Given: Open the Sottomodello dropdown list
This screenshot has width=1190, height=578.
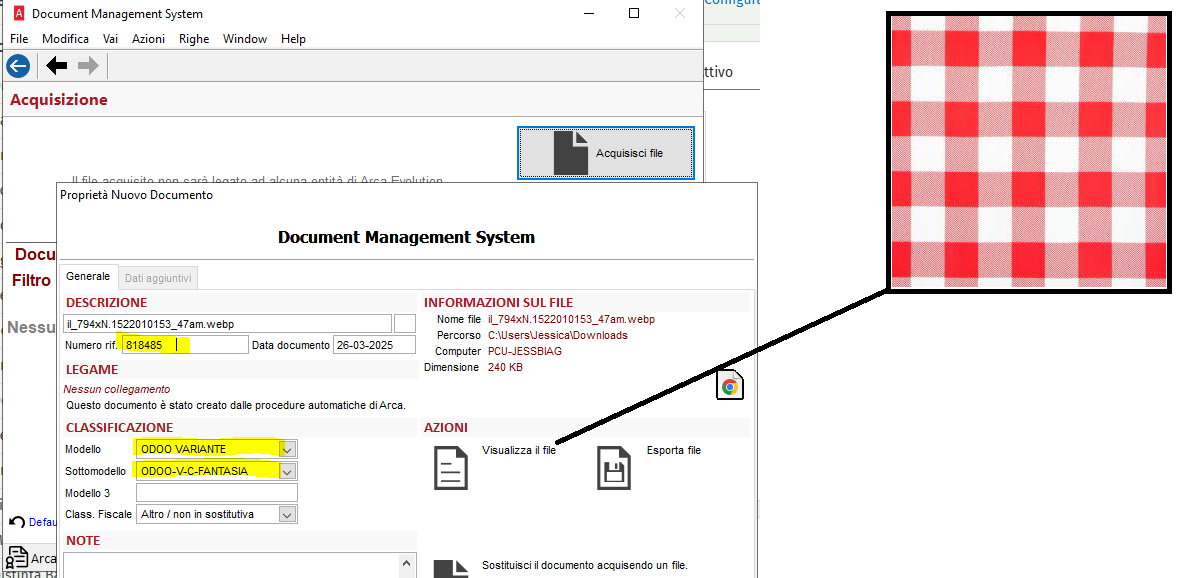Looking at the screenshot, I should 288,471.
